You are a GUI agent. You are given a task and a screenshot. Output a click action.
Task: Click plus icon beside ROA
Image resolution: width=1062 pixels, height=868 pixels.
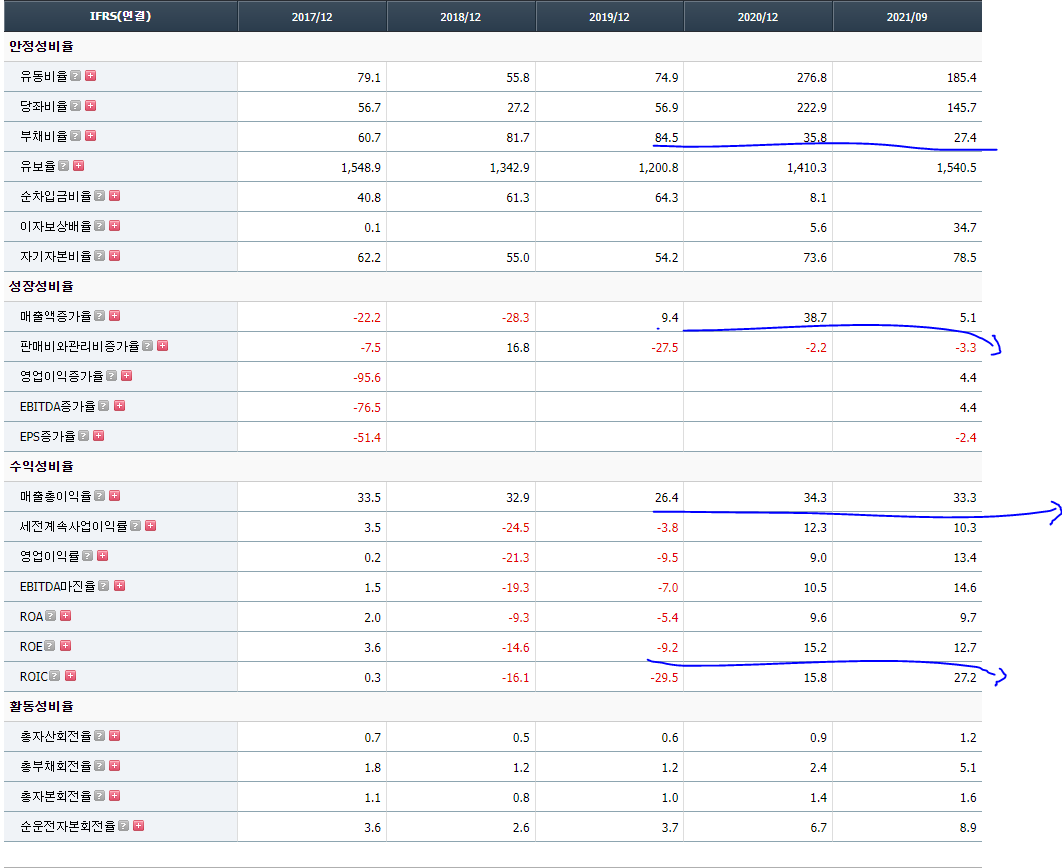tap(66, 615)
